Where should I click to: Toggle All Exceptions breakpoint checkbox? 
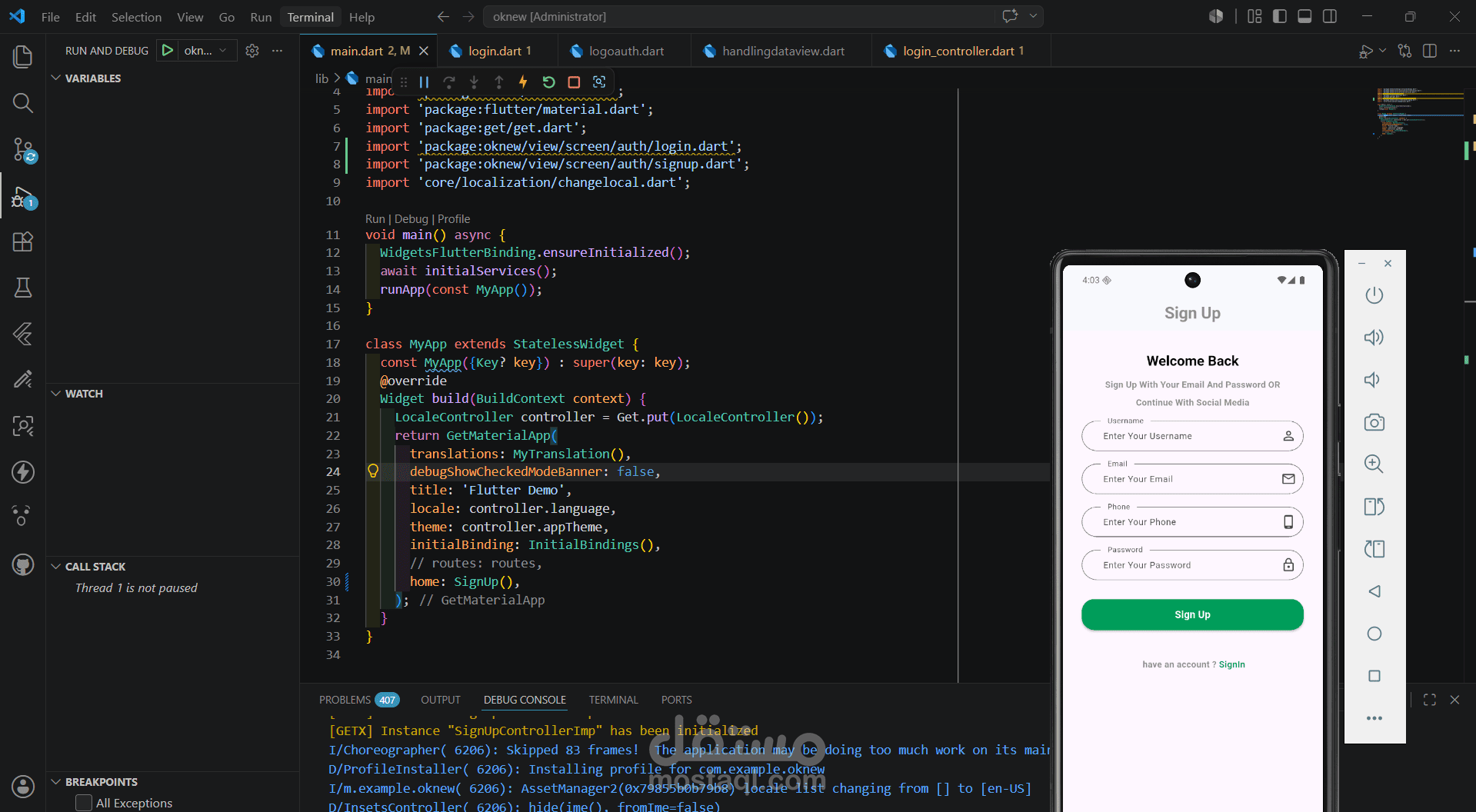(84, 803)
